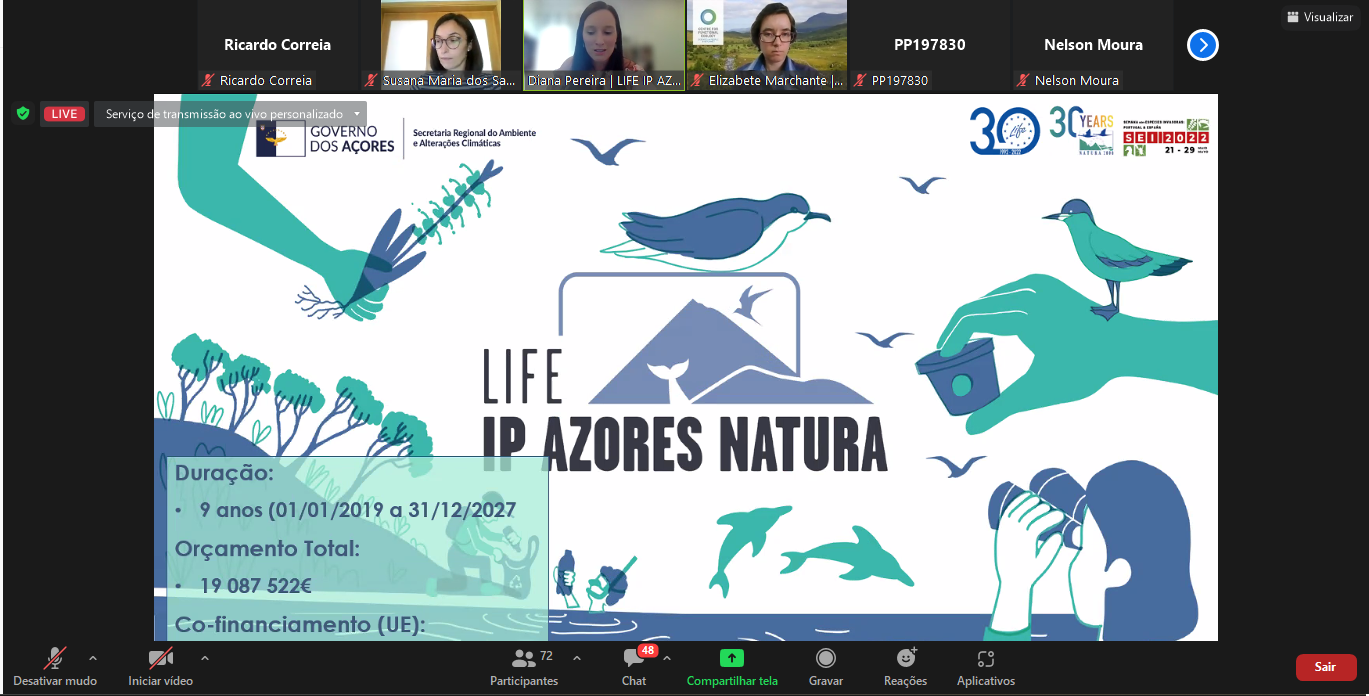Open the Participantes panel icon
This screenshot has height=696, width=1369.
click(523, 659)
